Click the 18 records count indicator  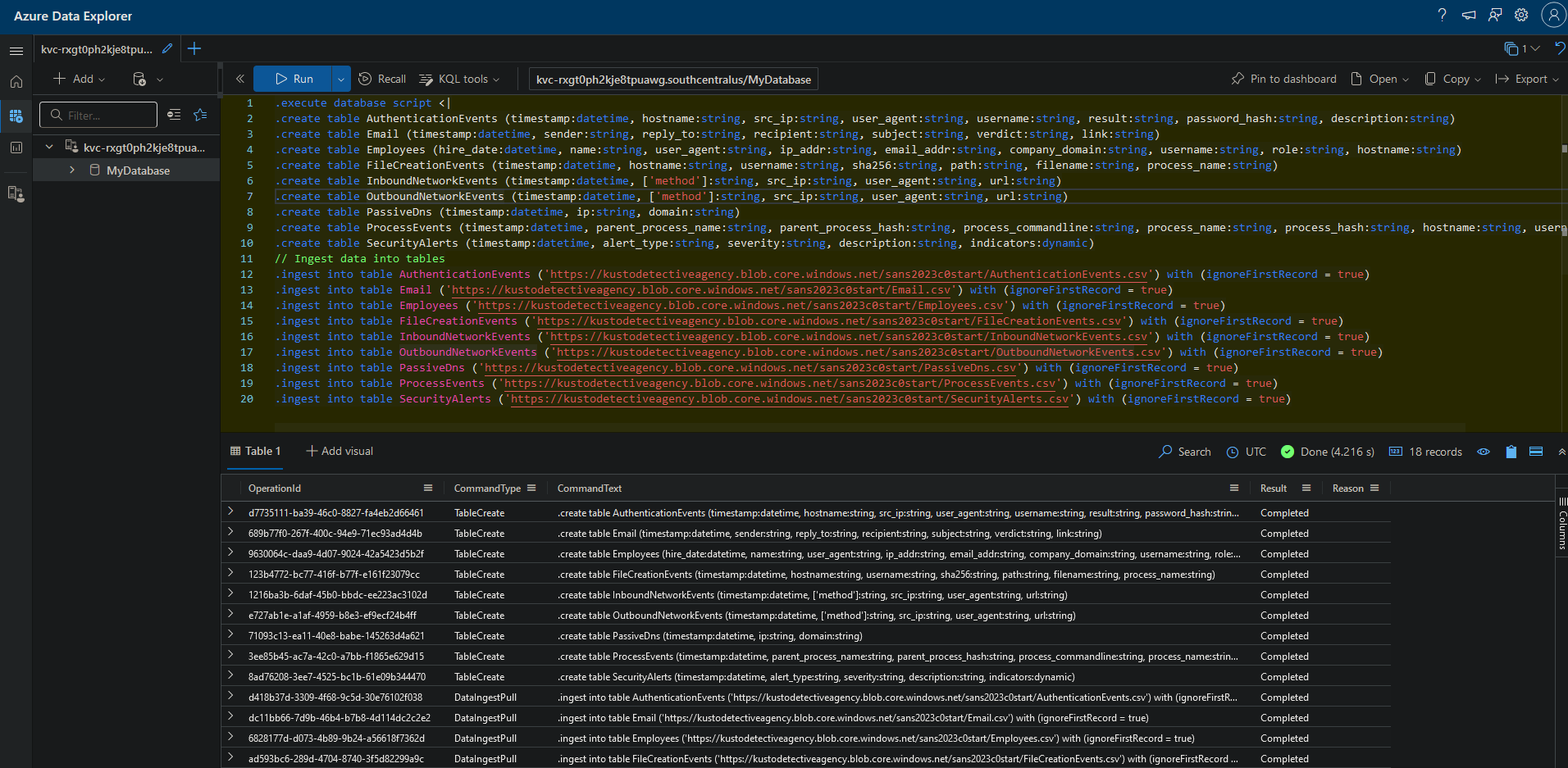[x=1425, y=452]
